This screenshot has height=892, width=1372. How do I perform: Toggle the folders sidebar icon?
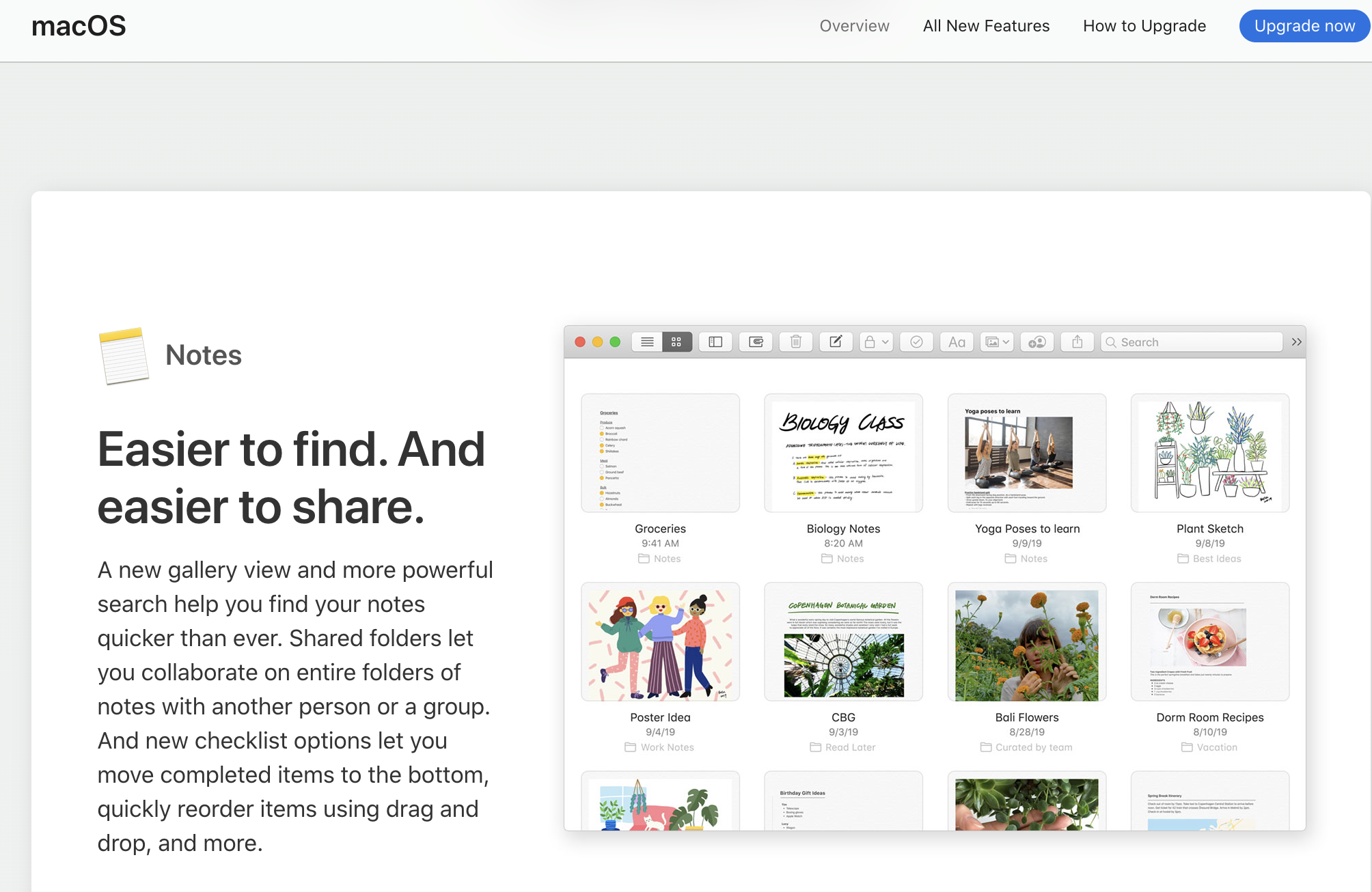click(715, 342)
